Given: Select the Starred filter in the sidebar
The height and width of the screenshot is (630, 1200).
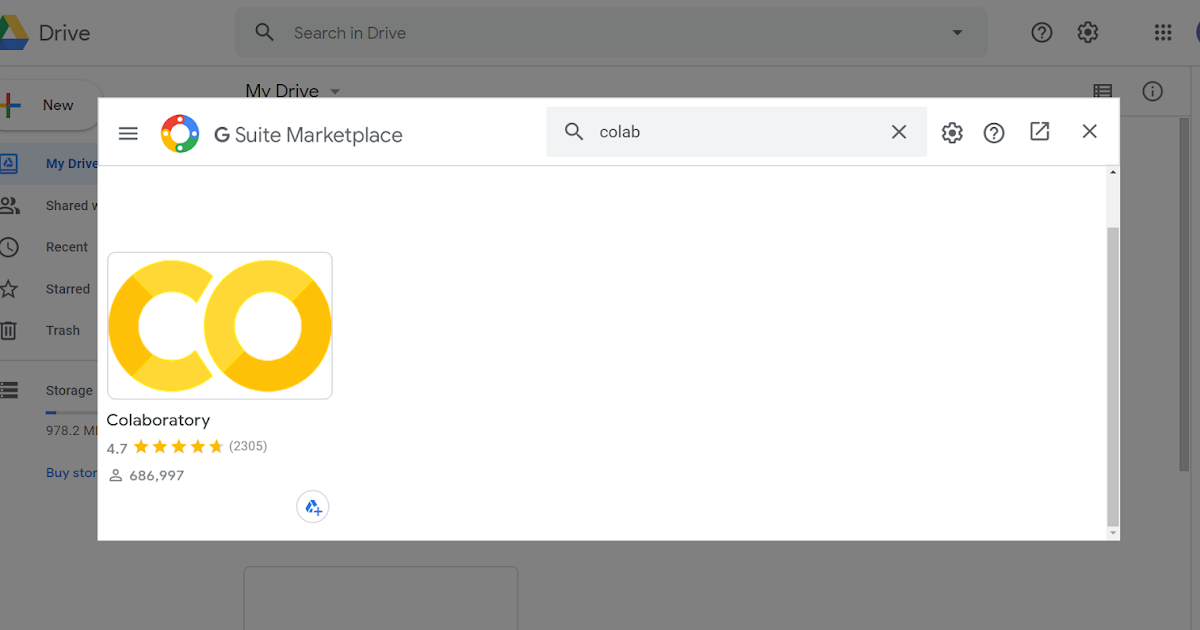Looking at the screenshot, I should [x=66, y=288].
